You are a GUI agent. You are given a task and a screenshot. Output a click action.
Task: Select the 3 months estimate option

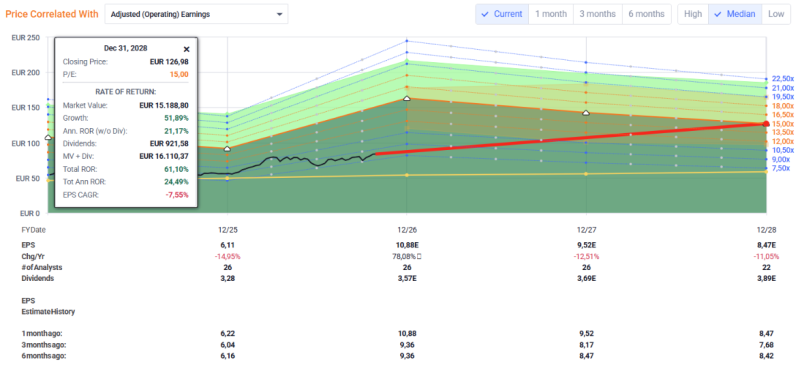tap(597, 14)
